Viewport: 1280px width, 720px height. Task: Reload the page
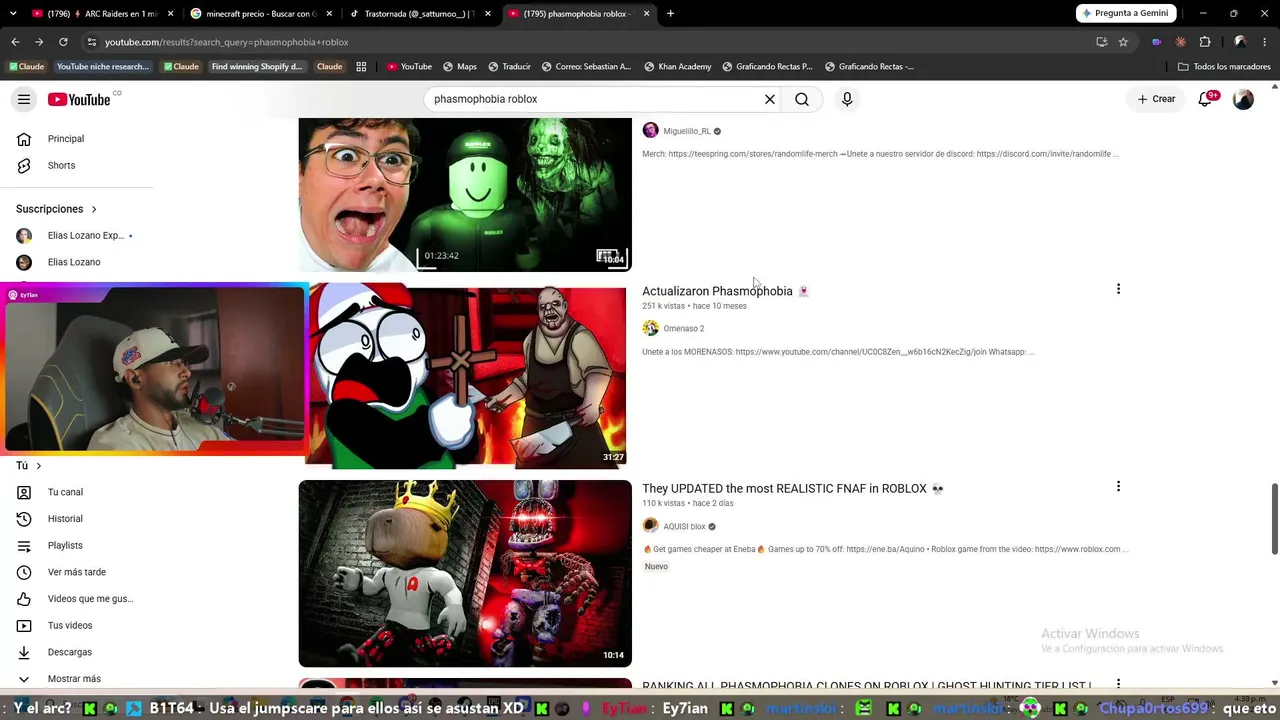(x=63, y=42)
